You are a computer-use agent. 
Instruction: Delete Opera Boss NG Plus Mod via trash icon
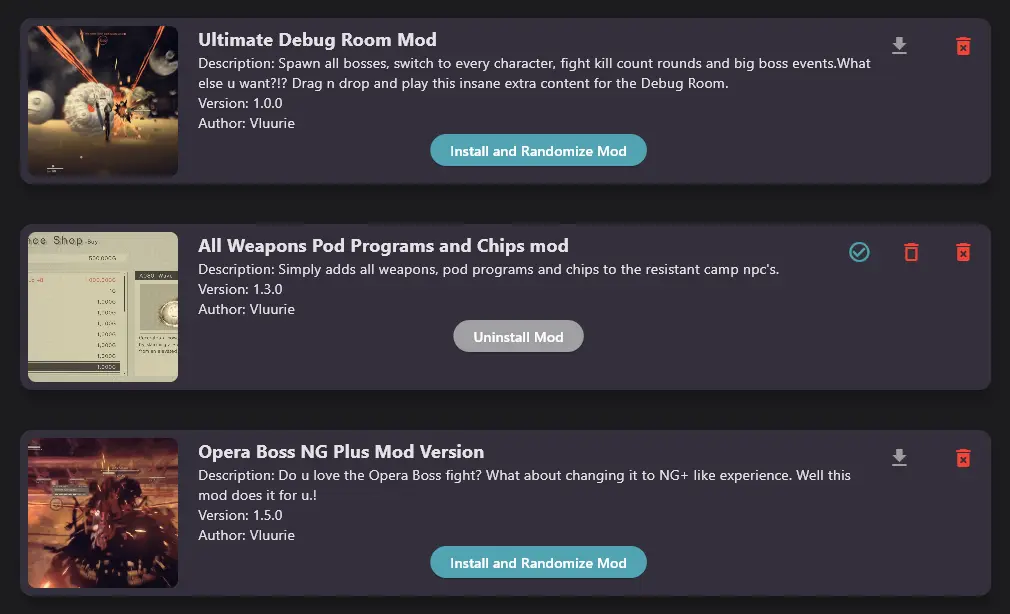[x=963, y=458]
